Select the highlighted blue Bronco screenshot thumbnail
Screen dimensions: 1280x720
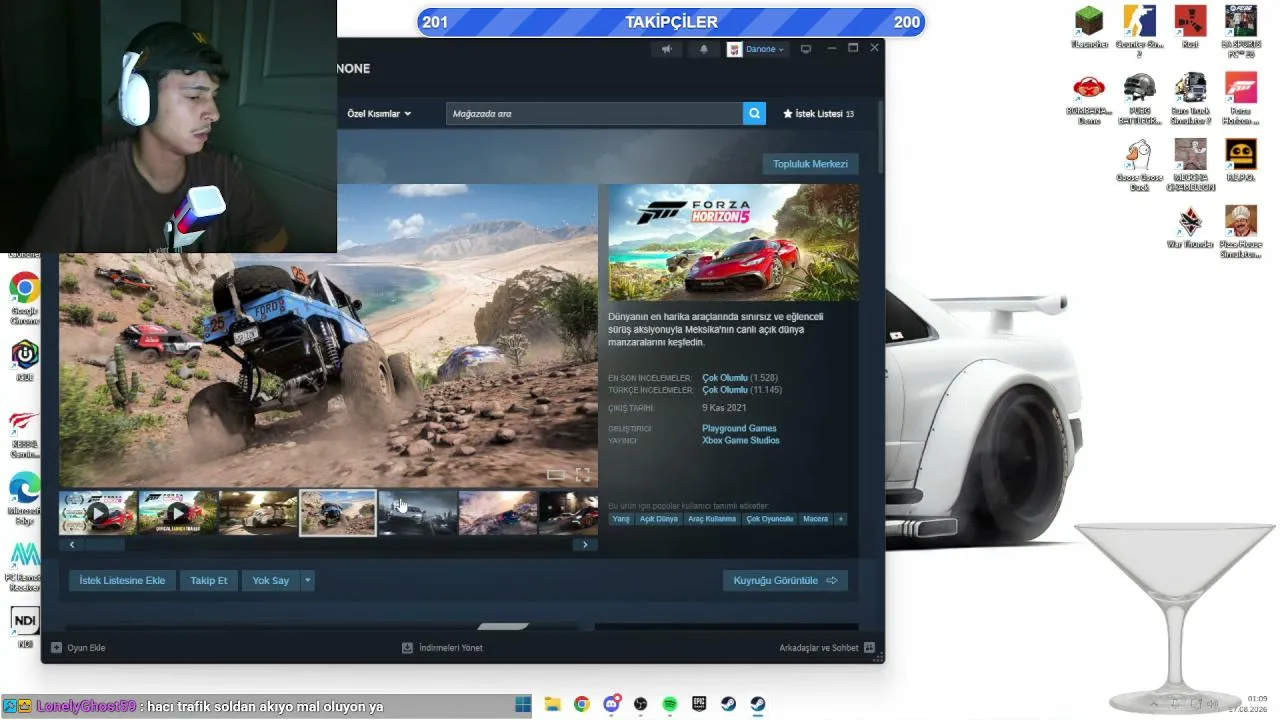338,513
